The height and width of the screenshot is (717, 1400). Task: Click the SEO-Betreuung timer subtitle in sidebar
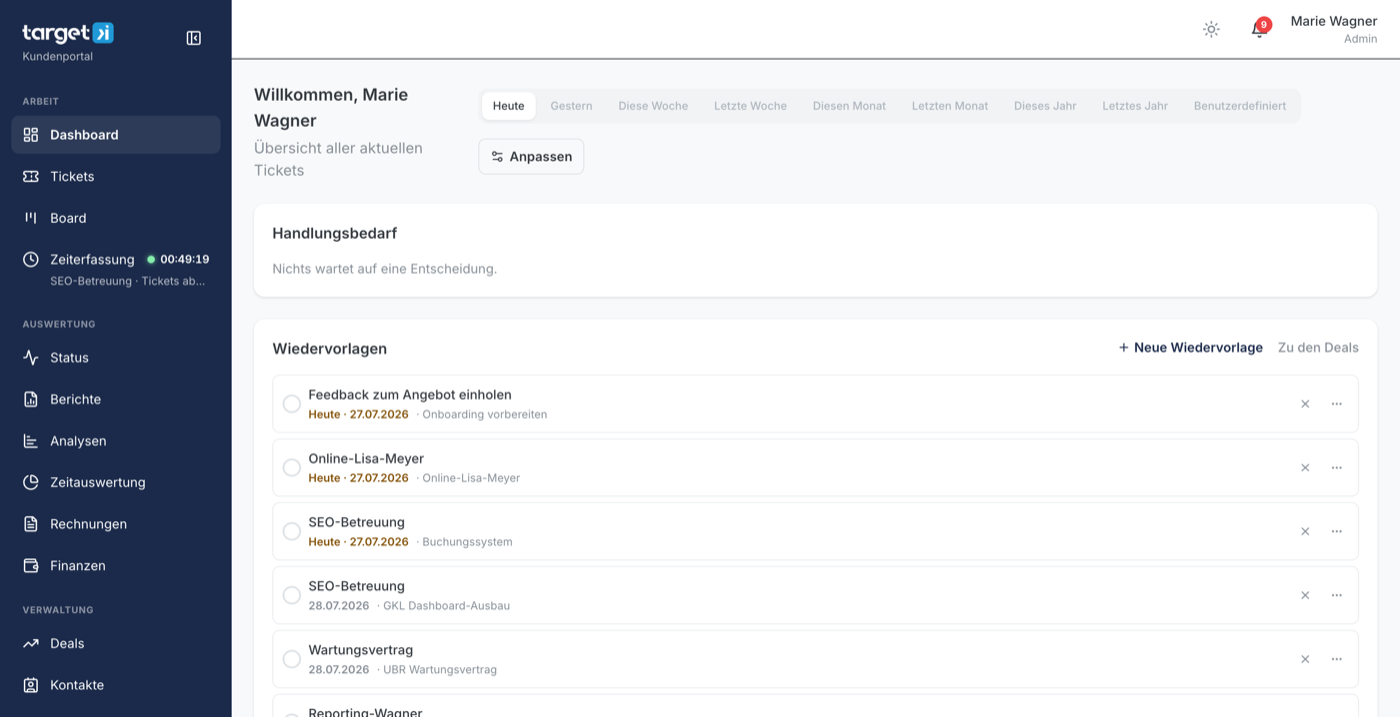tap(128, 281)
